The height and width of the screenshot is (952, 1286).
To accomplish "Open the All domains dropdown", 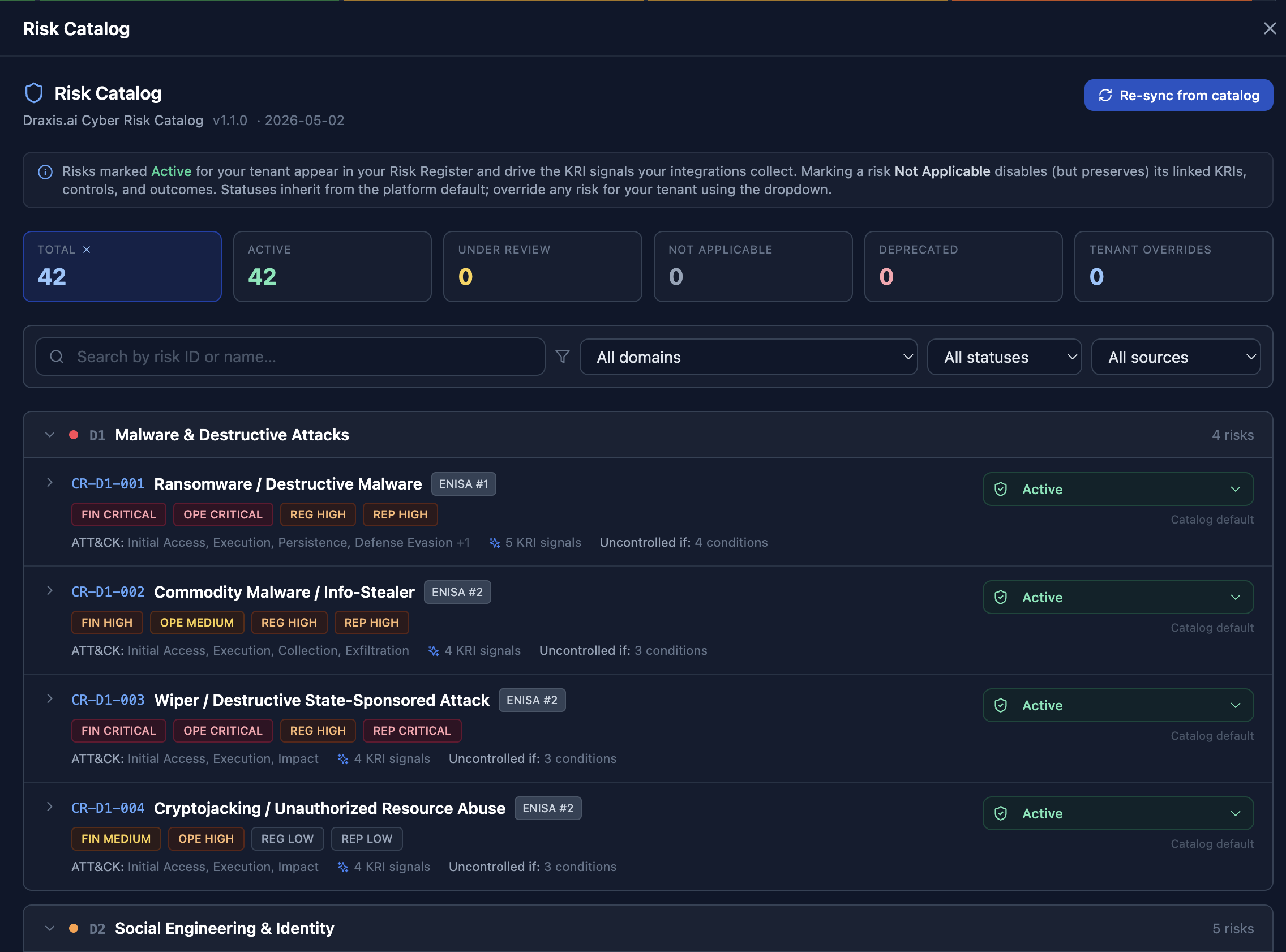I will (748, 357).
